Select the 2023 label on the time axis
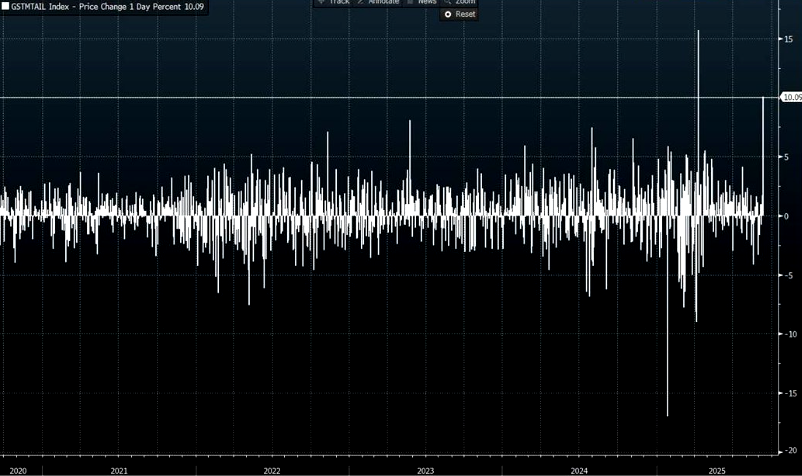This screenshot has width=802, height=476. (424, 469)
